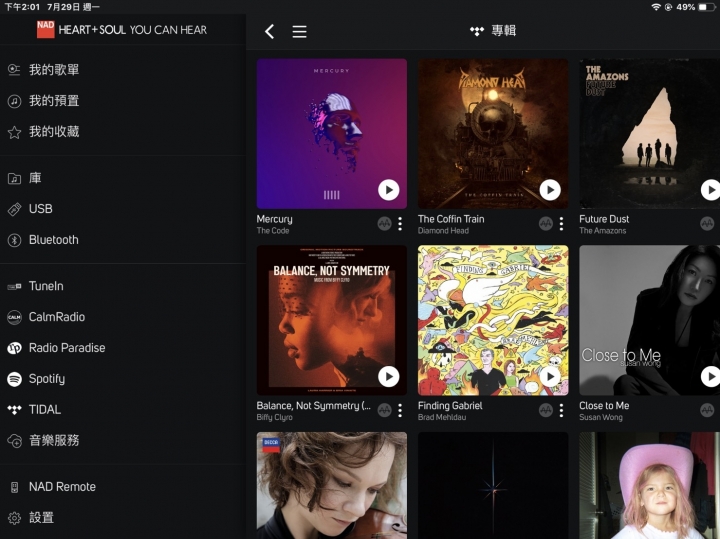Click the MQA badge on The Coffin Train
The width and height of the screenshot is (720, 539).
[x=546, y=224]
